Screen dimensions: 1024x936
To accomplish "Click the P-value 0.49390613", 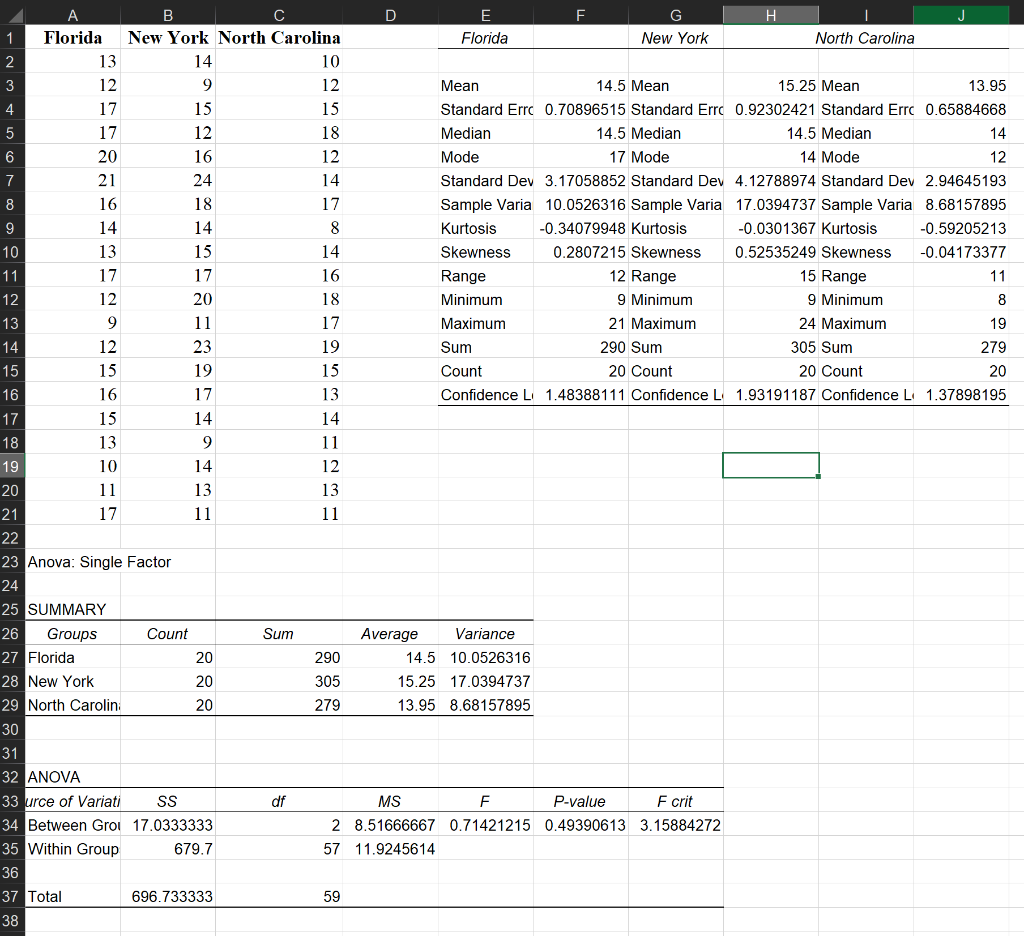I will tap(585, 825).
